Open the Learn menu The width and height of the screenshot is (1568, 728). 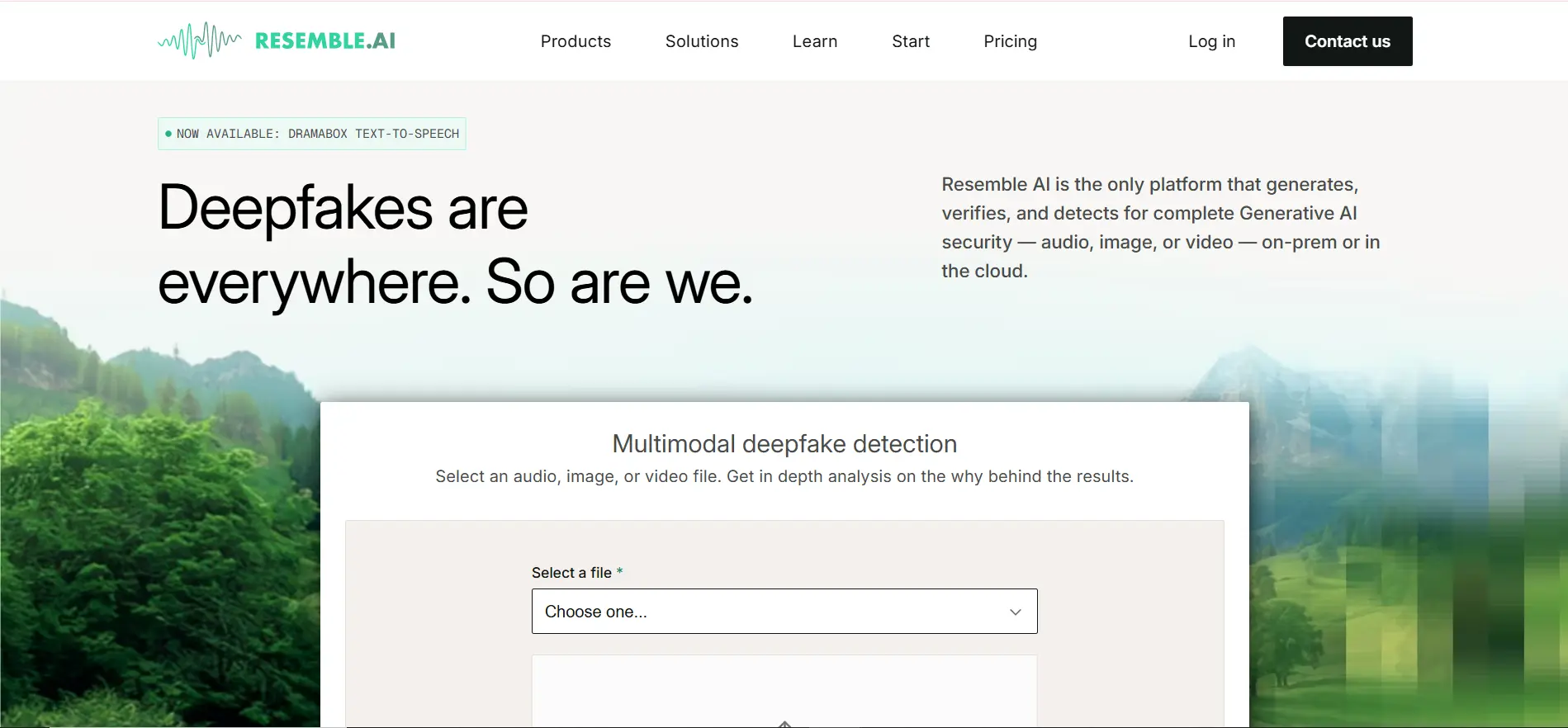click(x=815, y=41)
